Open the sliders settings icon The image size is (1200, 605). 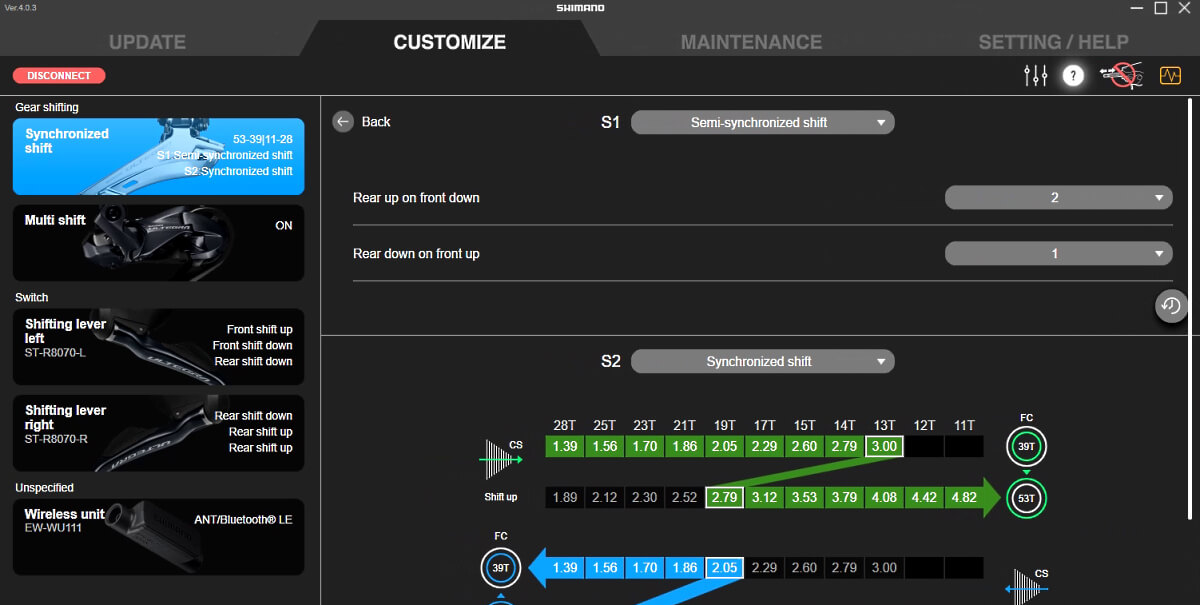point(1036,75)
